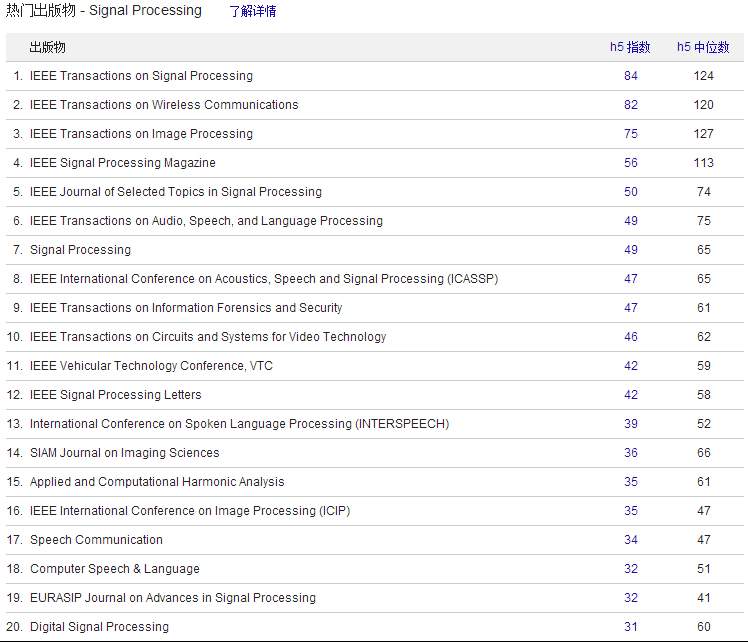Select the row 7 Signal Processing title
The image size is (748, 642).
80,250
